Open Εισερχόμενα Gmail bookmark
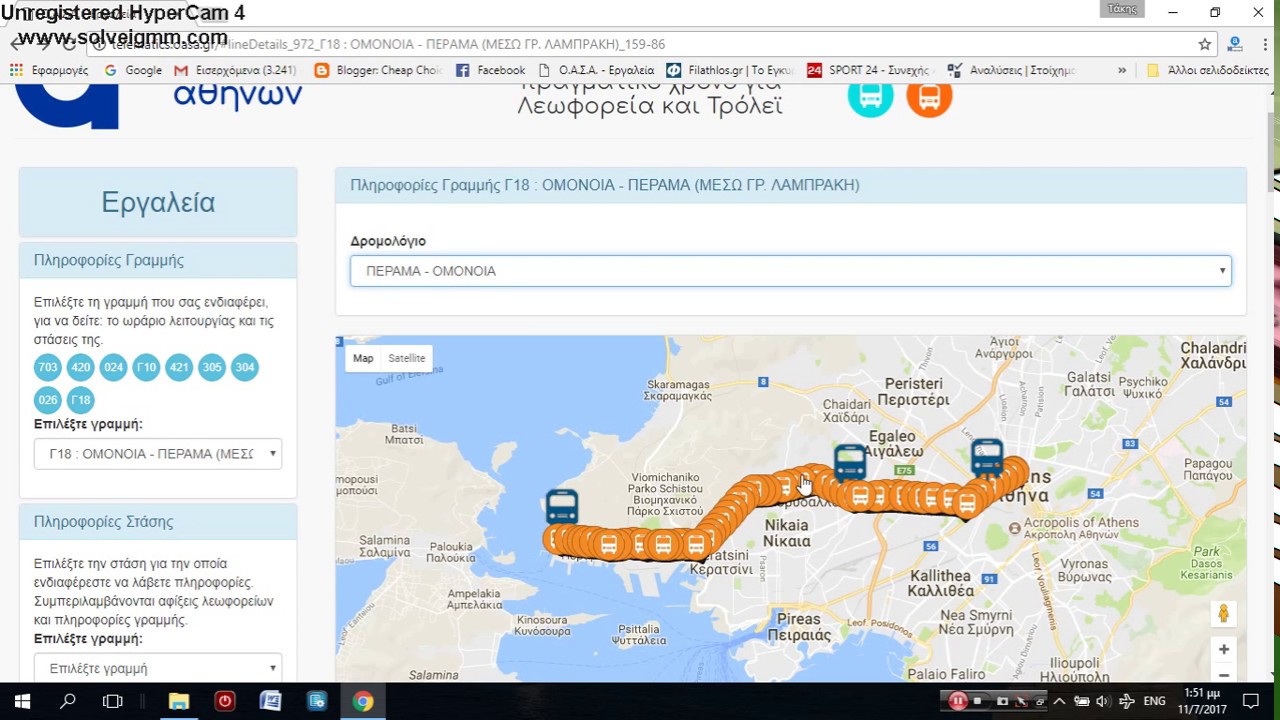 coord(235,70)
